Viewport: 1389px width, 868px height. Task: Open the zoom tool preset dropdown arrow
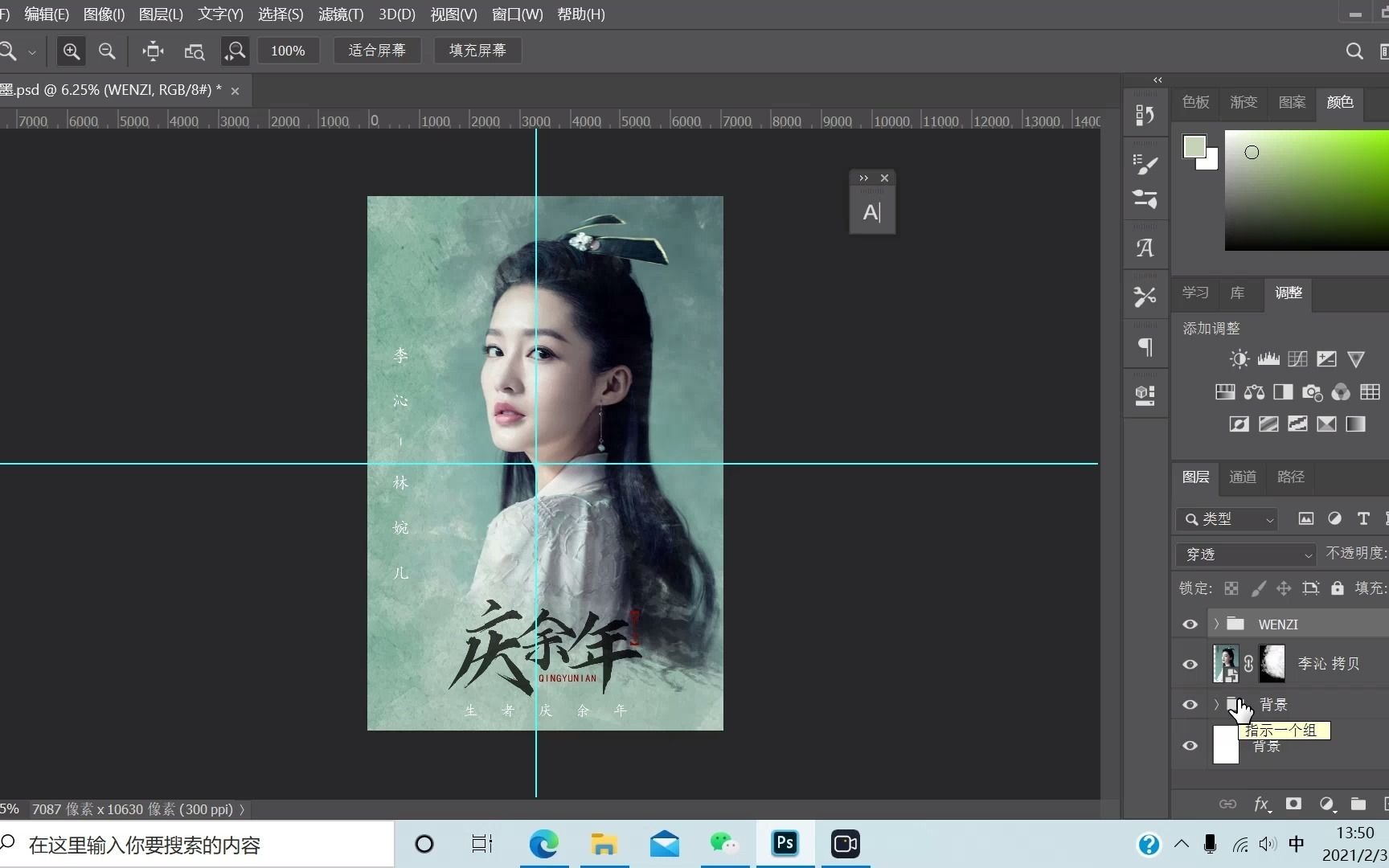tap(32, 52)
